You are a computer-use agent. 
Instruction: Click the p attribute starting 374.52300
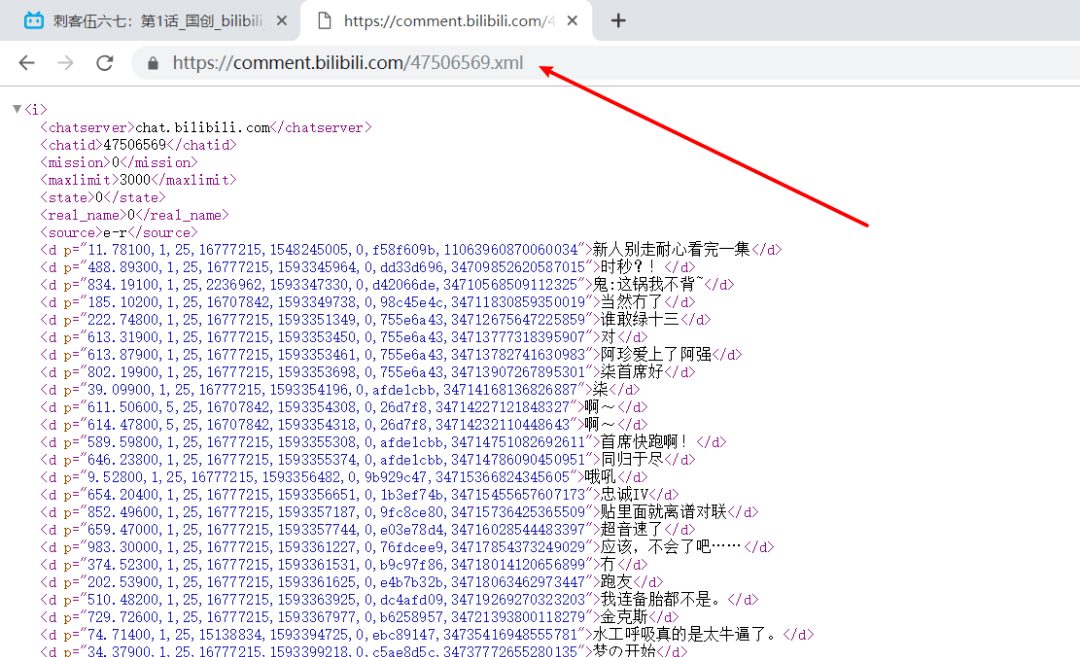click(x=328, y=565)
